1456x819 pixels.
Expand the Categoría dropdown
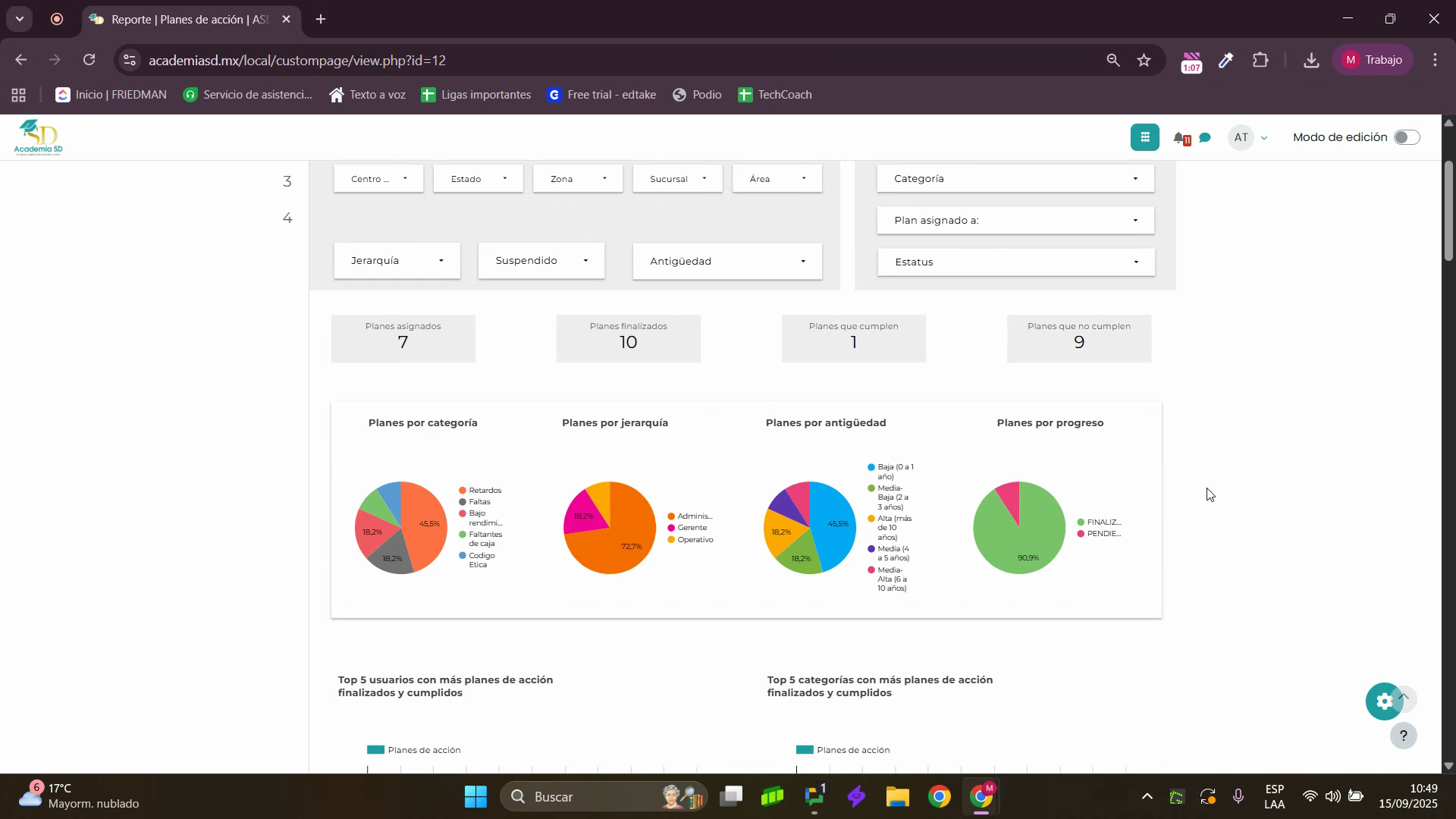click(x=1015, y=179)
